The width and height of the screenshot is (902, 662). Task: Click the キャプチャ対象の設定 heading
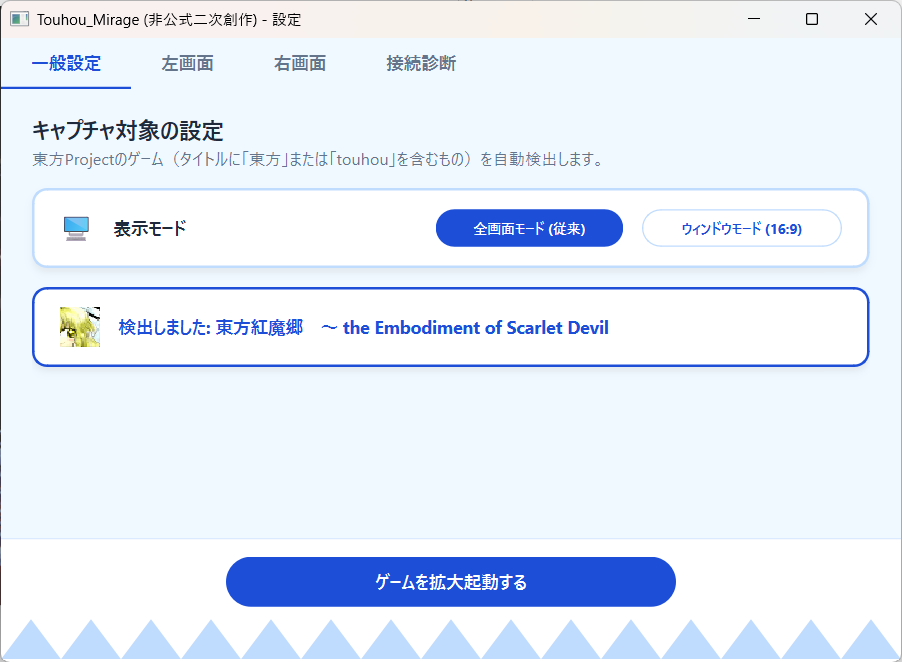tap(128, 131)
